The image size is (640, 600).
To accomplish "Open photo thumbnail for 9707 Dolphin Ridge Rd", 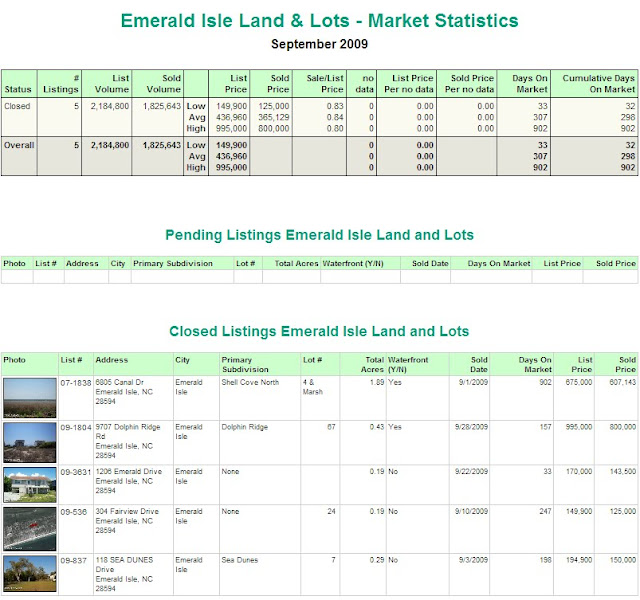I will (30, 442).
